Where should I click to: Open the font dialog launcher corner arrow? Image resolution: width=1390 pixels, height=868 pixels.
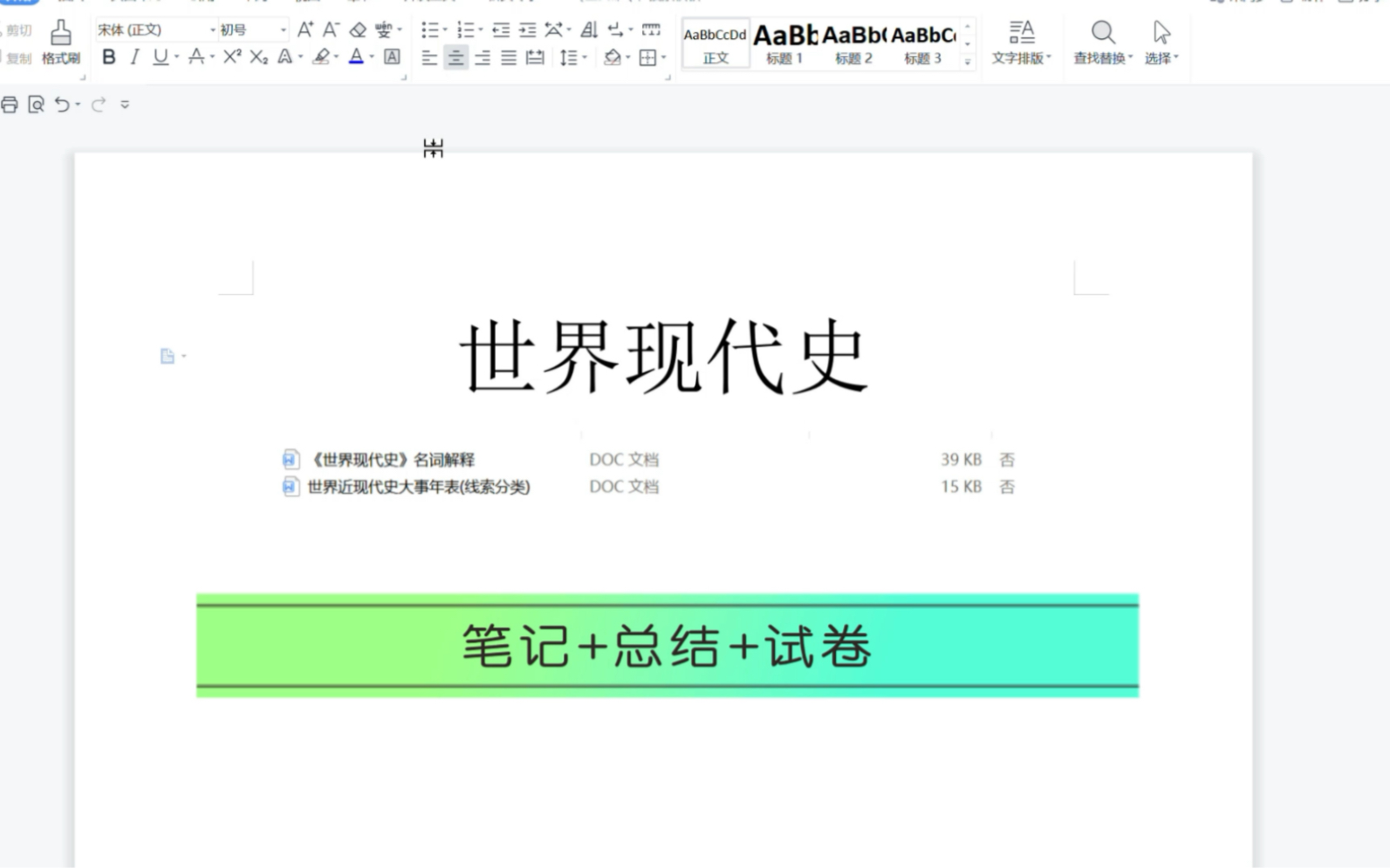click(404, 78)
